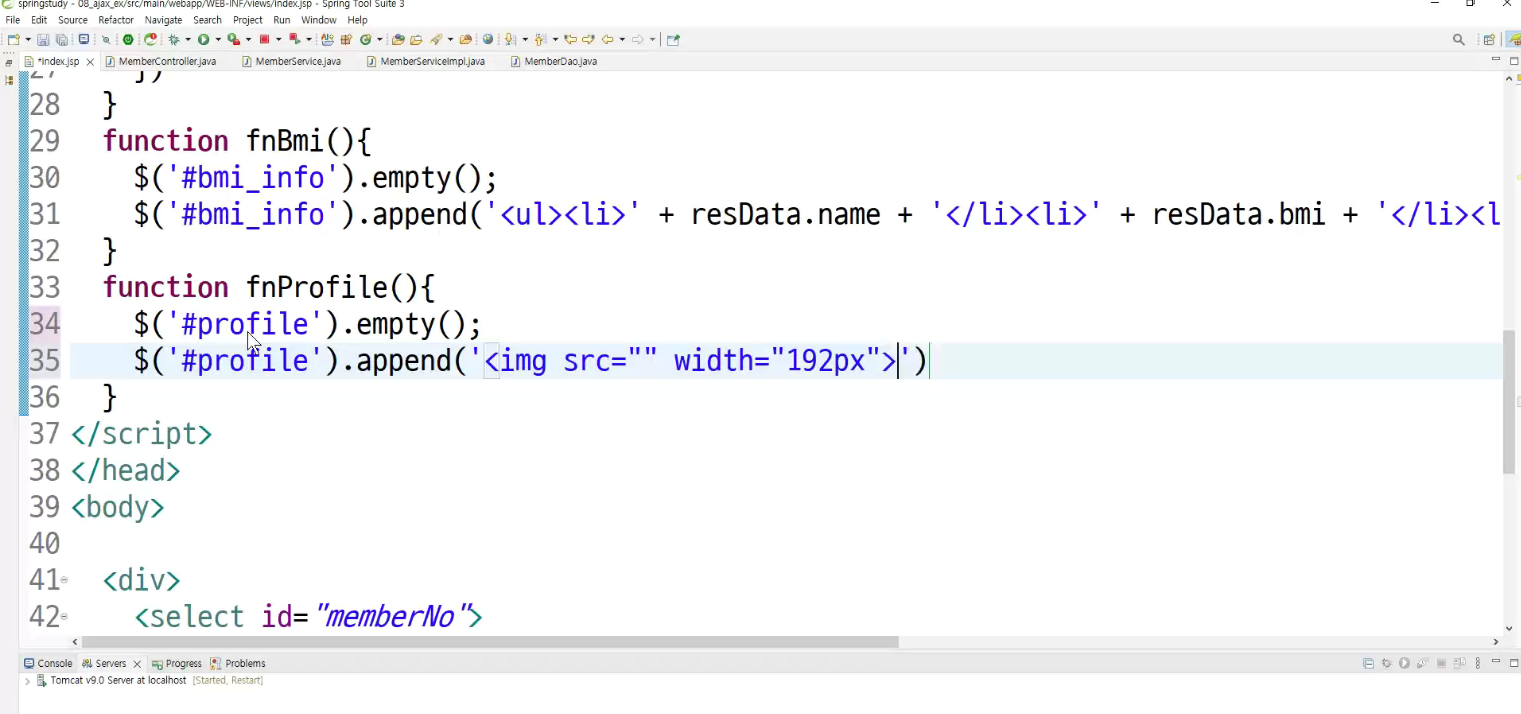Click the '<body>' tag on line 39

click(x=117, y=507)
